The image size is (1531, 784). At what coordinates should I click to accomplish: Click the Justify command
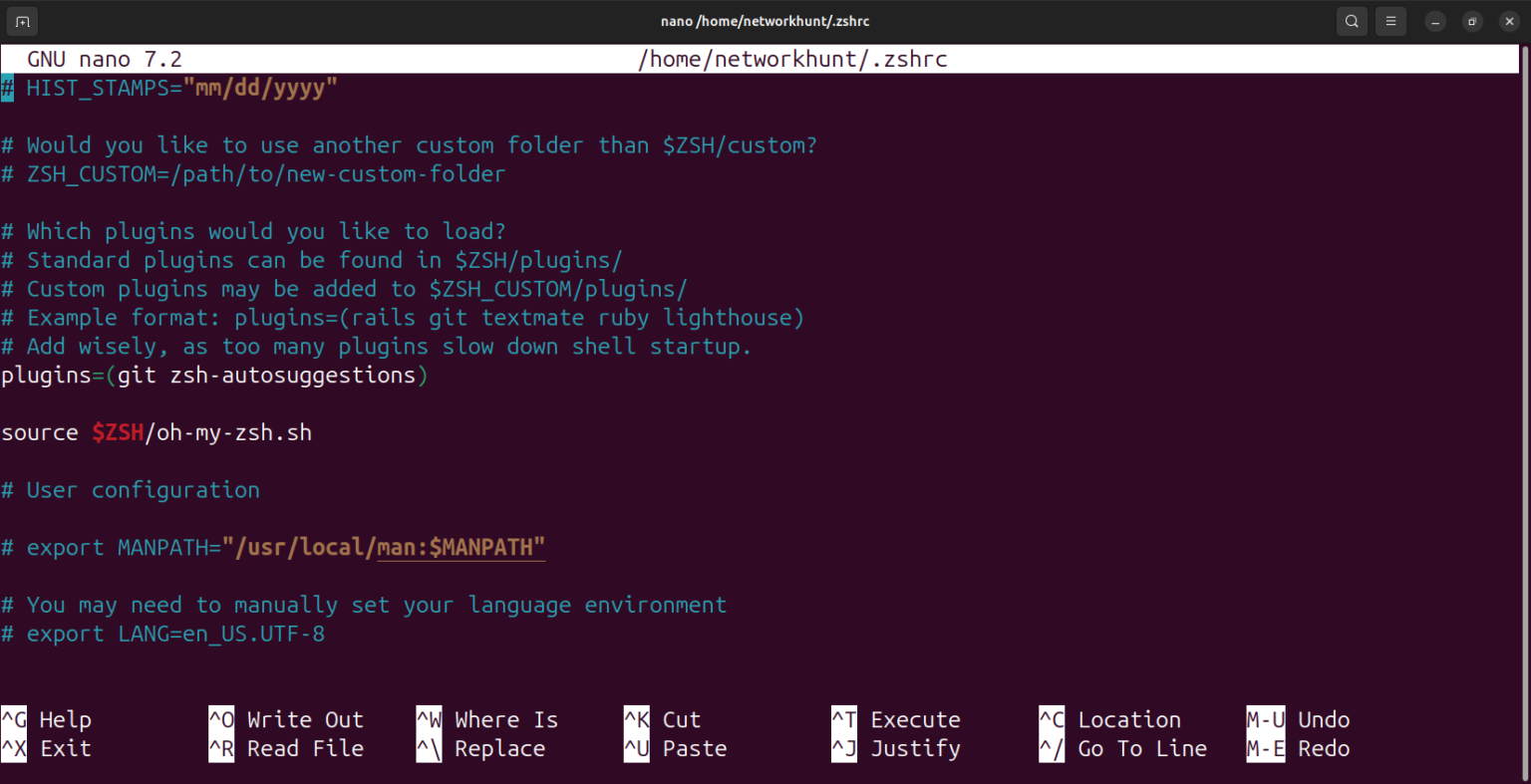[x=842, y=748]
